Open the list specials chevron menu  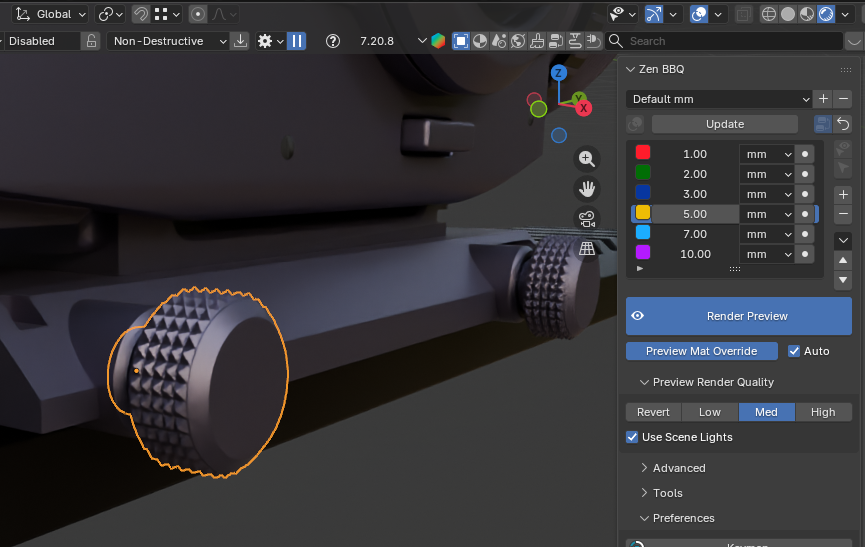(843, 240)
